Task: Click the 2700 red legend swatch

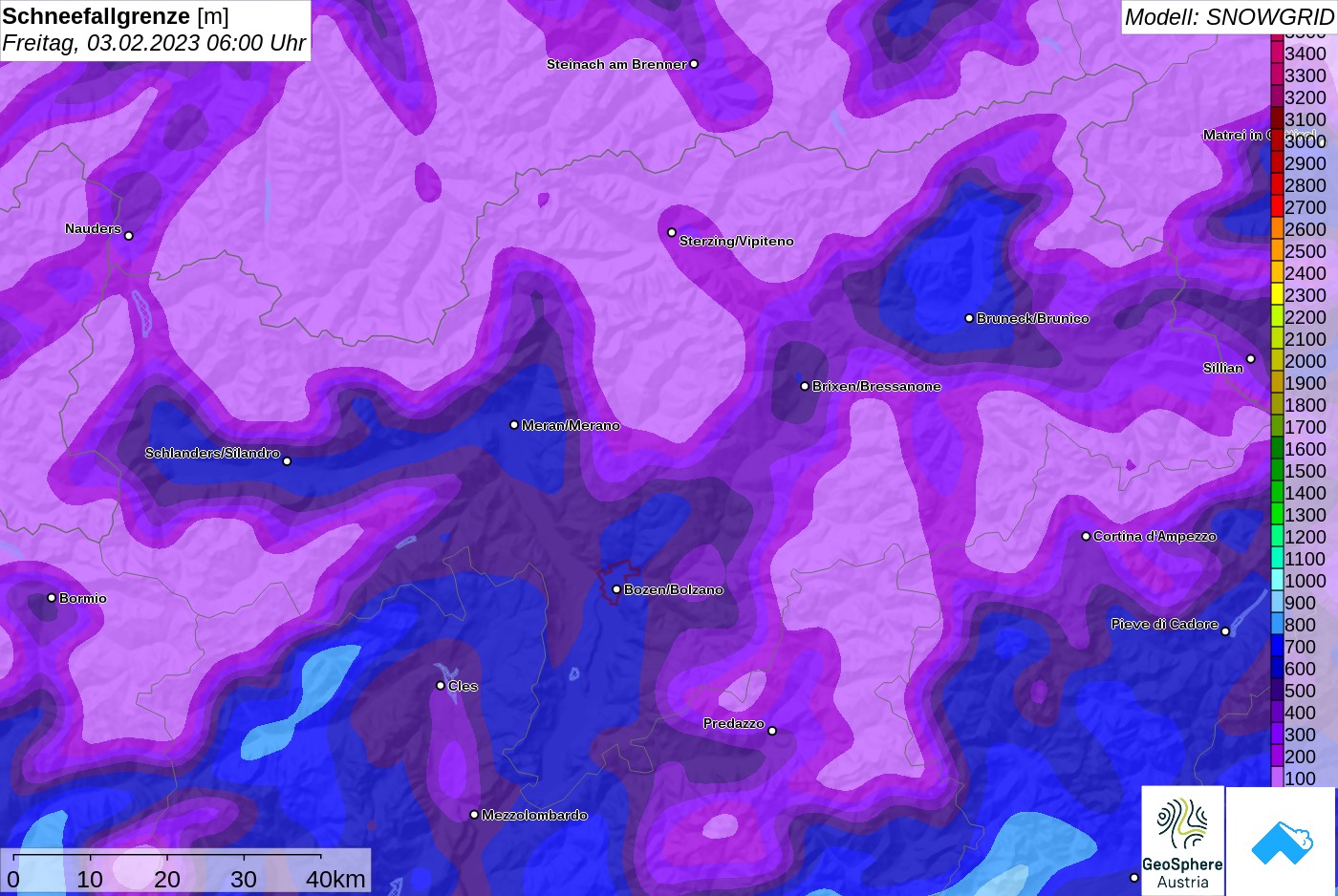Action: [x=1277, y=207]
